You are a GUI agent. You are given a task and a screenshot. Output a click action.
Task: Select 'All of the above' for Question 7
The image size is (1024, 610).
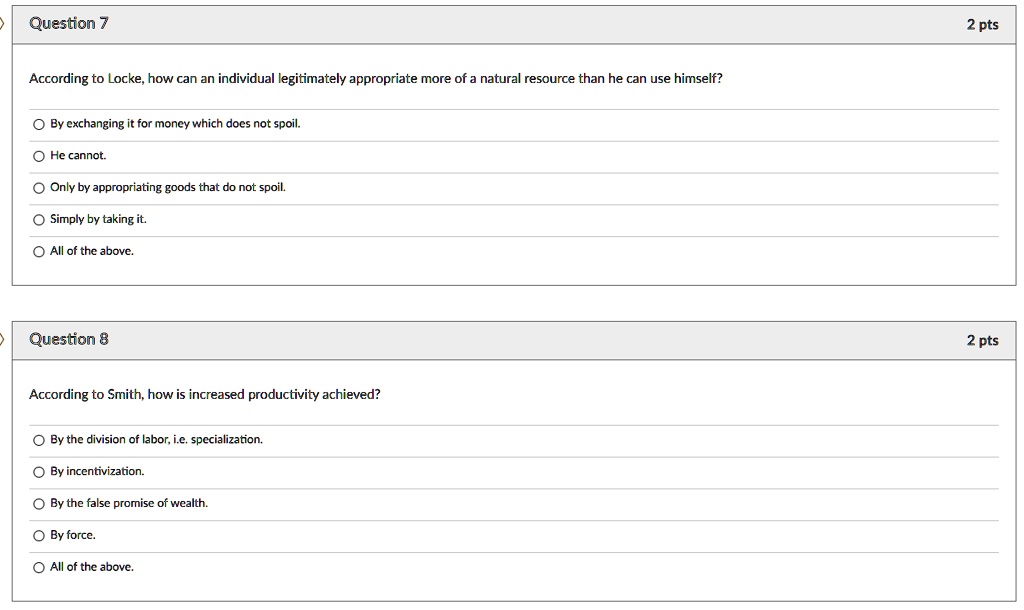[x=39, y=251]
